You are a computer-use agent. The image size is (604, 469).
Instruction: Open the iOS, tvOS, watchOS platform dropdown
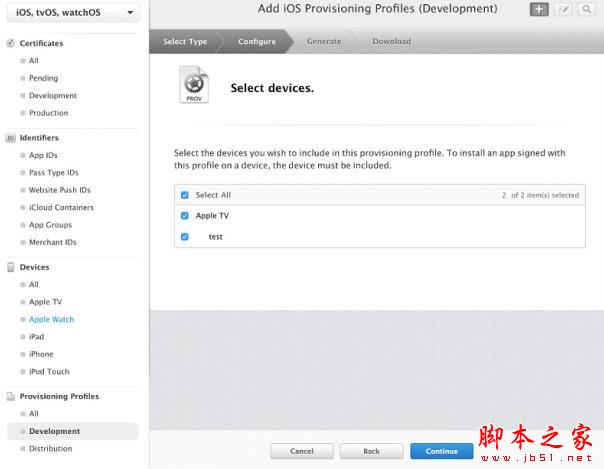point(74,12)
